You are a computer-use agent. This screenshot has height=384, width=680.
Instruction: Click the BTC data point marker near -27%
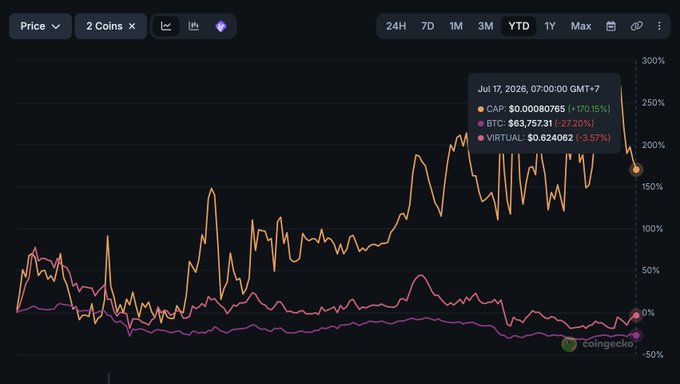pos(636,335)
